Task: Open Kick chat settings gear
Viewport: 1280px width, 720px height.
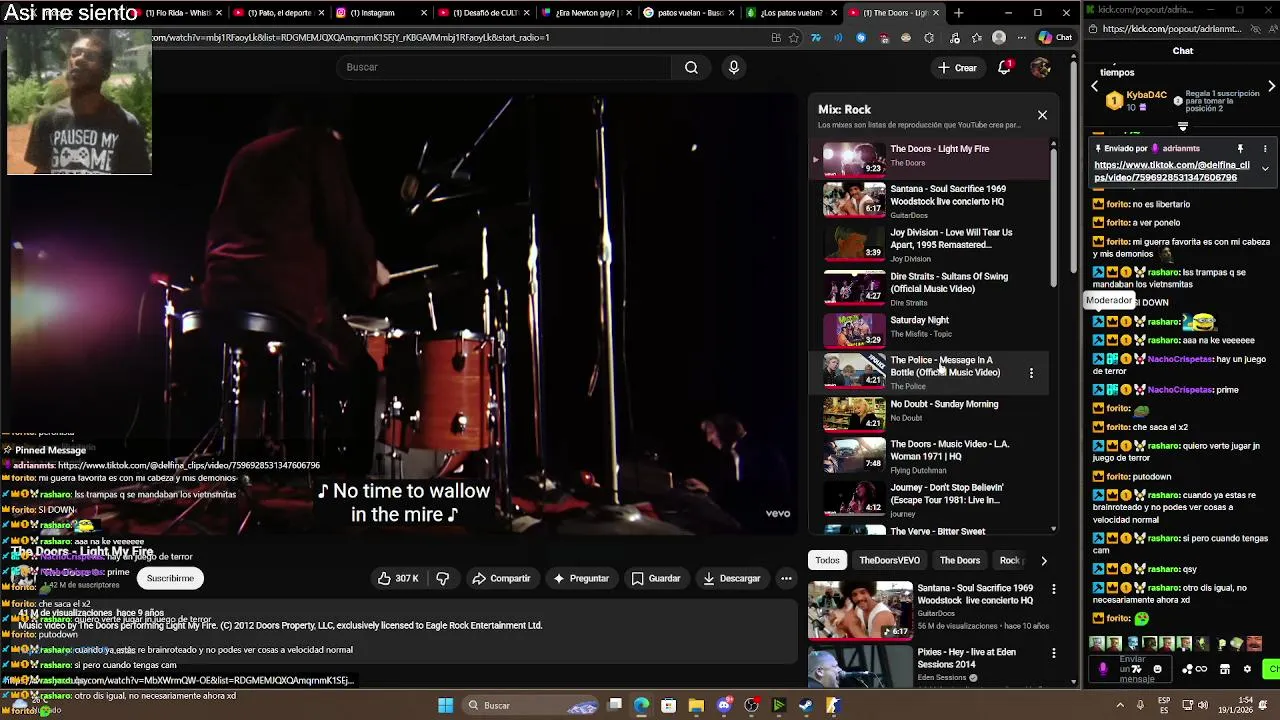Action: pyautogui.click(x=1247, y=669)
